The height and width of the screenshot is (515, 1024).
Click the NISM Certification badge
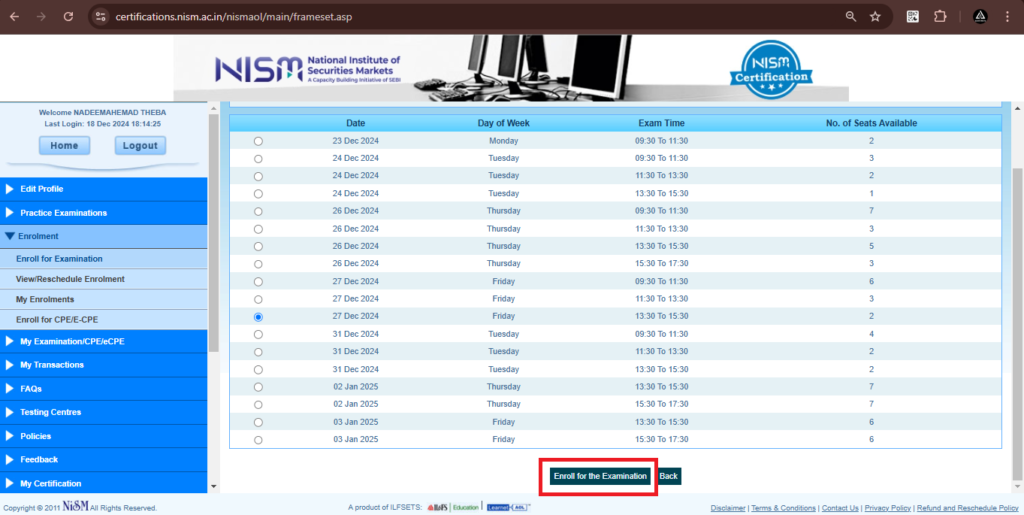click(771, 69)
